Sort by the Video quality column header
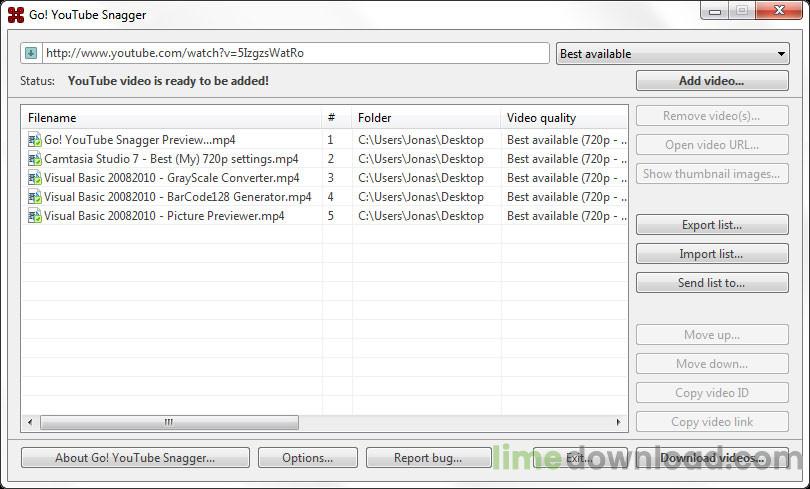The image size is (810, 489). click(x=564, y=118)
